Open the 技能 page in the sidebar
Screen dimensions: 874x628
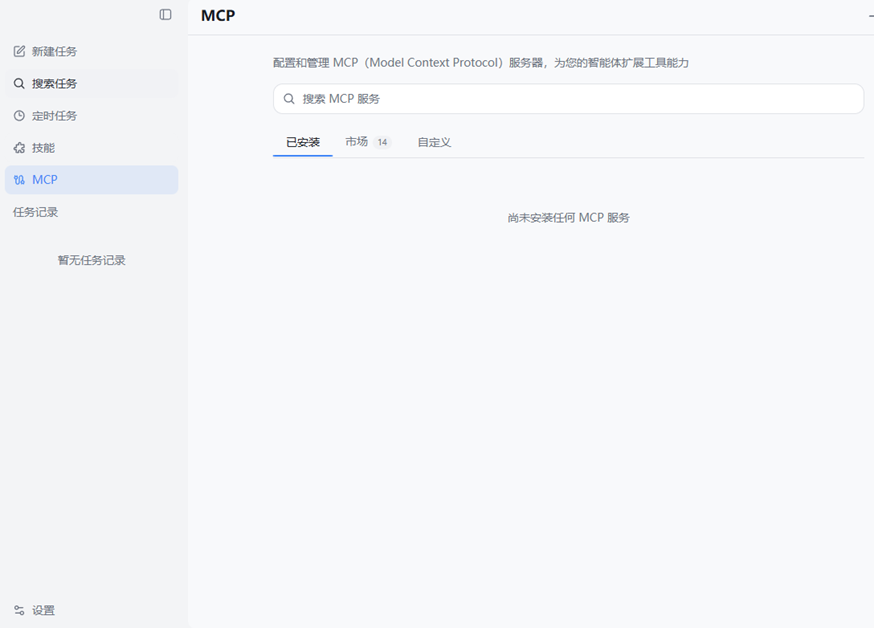(x=91, y=148)
